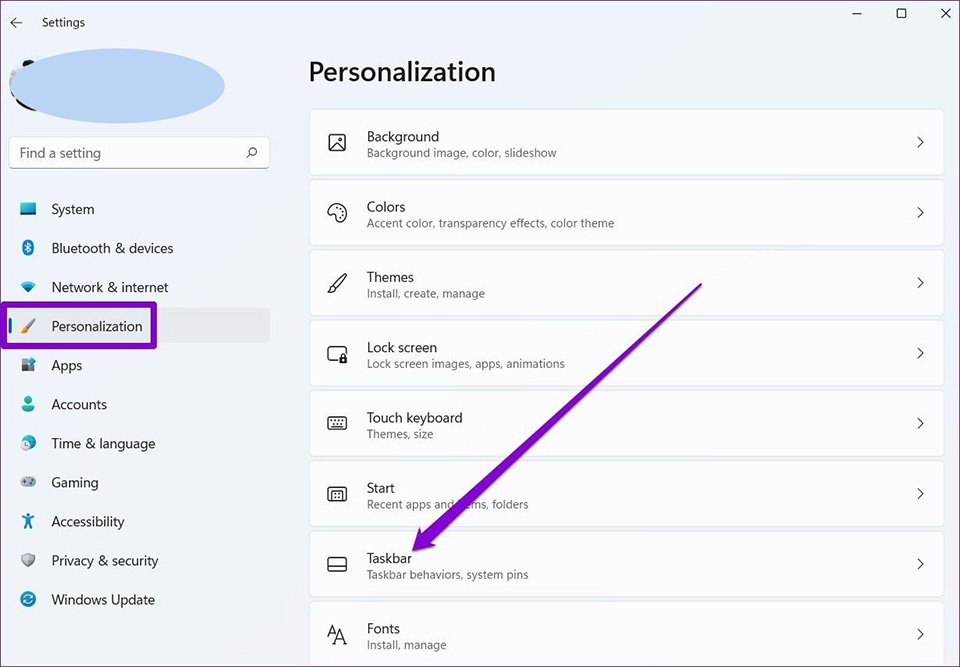Select System in the sidebar

[140, 209]
